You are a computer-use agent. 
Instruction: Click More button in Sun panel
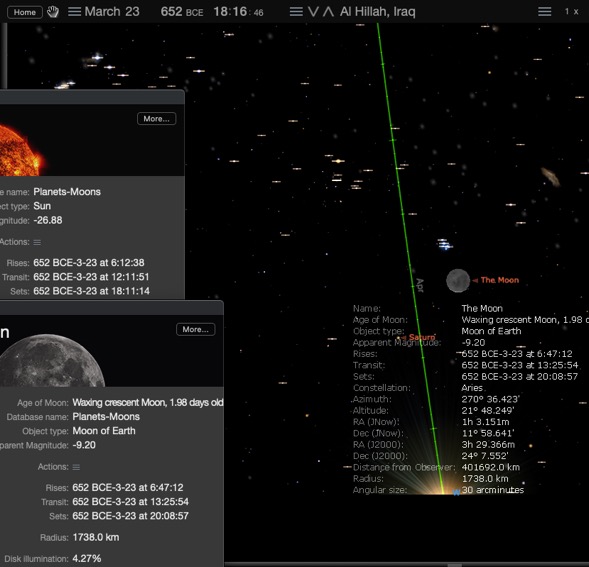[x=157, y=119]
